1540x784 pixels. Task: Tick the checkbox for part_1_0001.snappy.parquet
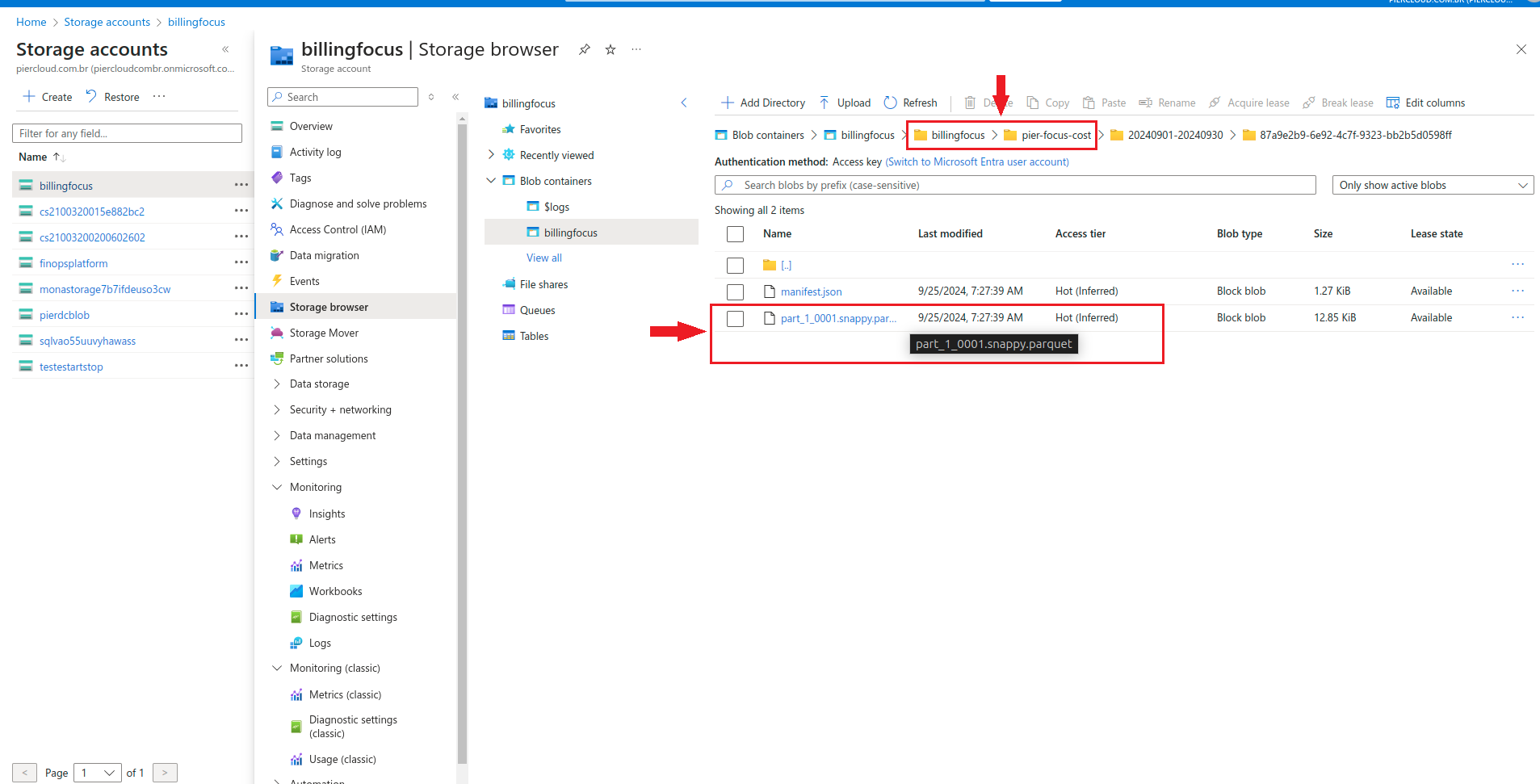point(735,318)
